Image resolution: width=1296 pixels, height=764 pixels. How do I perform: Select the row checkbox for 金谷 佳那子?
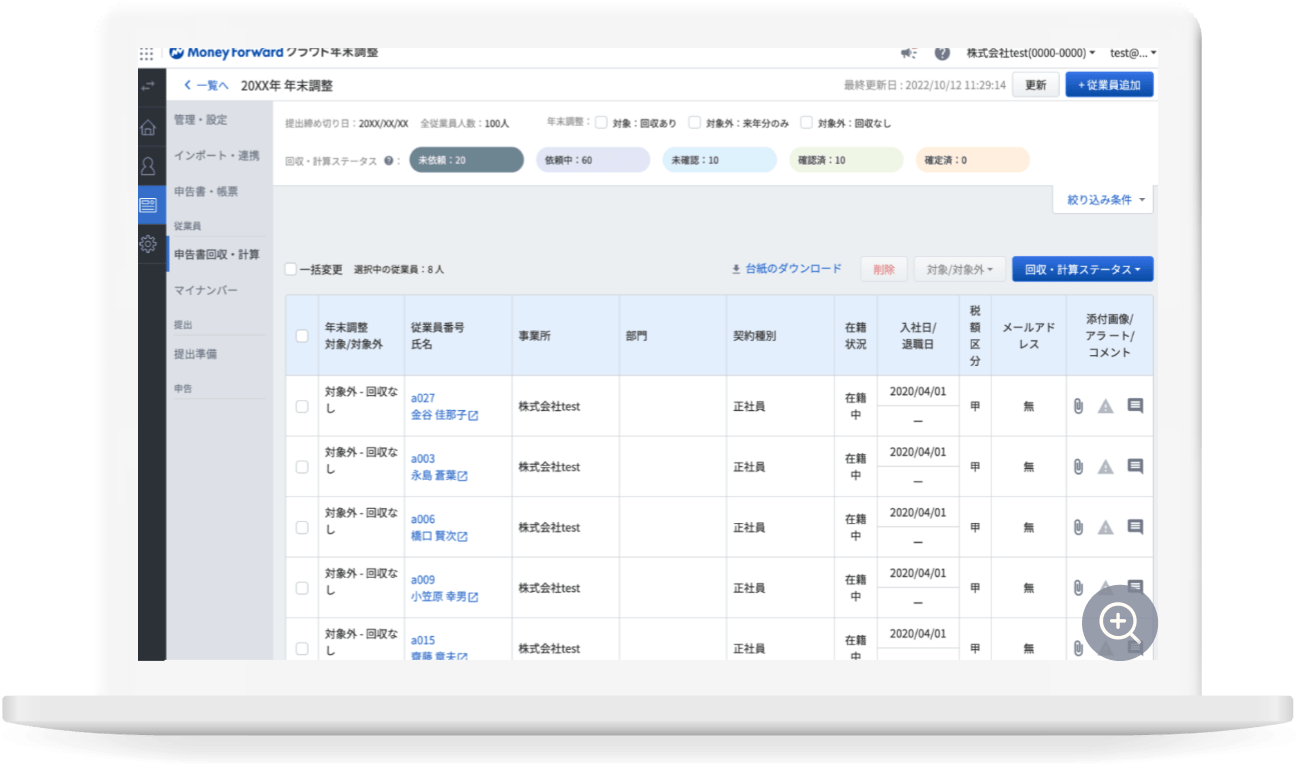(302, 406)
